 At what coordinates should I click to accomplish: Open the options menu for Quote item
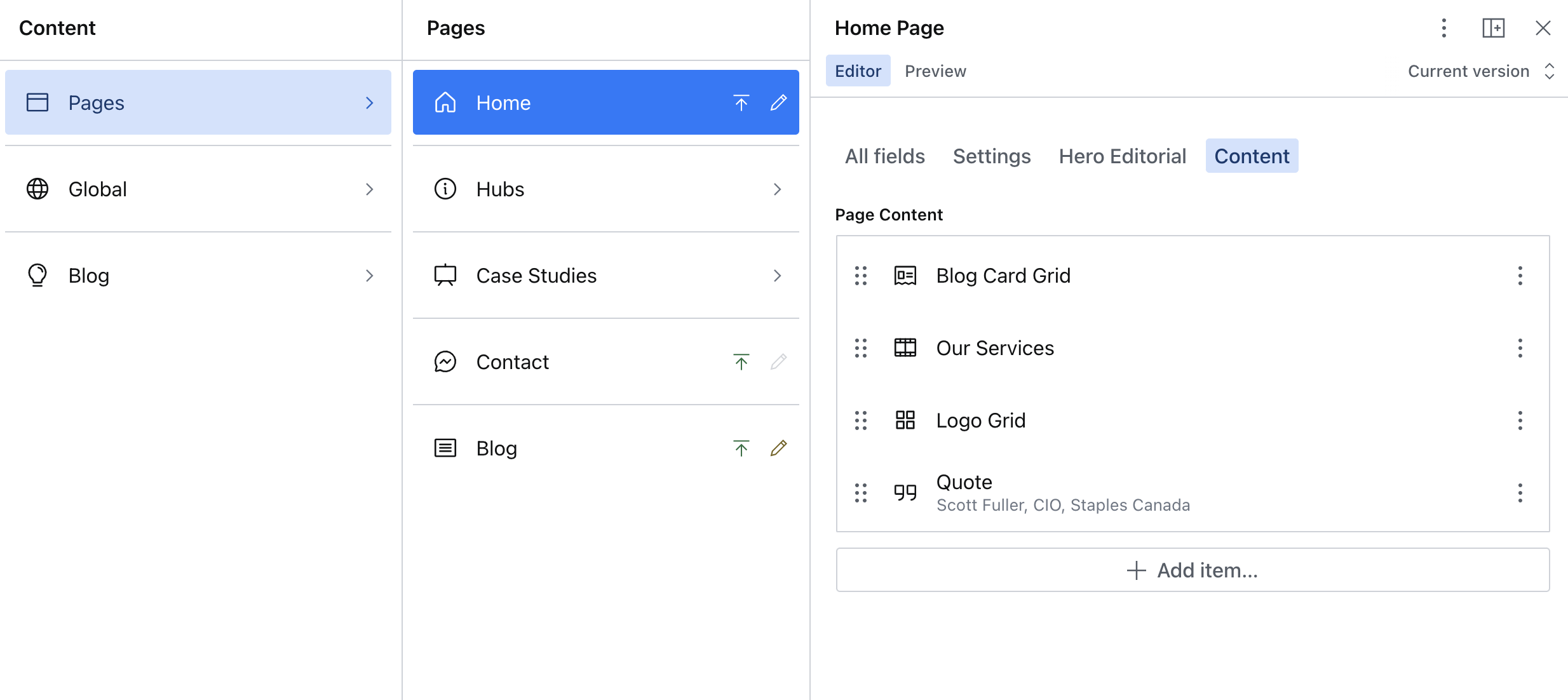[x=1520, y=493]
